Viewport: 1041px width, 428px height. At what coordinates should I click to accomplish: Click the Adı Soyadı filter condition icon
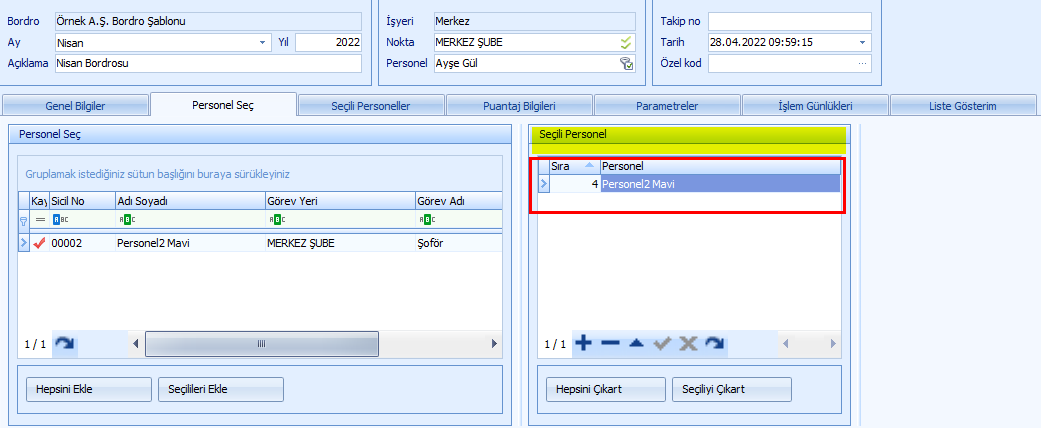click(x=126, y=219)
